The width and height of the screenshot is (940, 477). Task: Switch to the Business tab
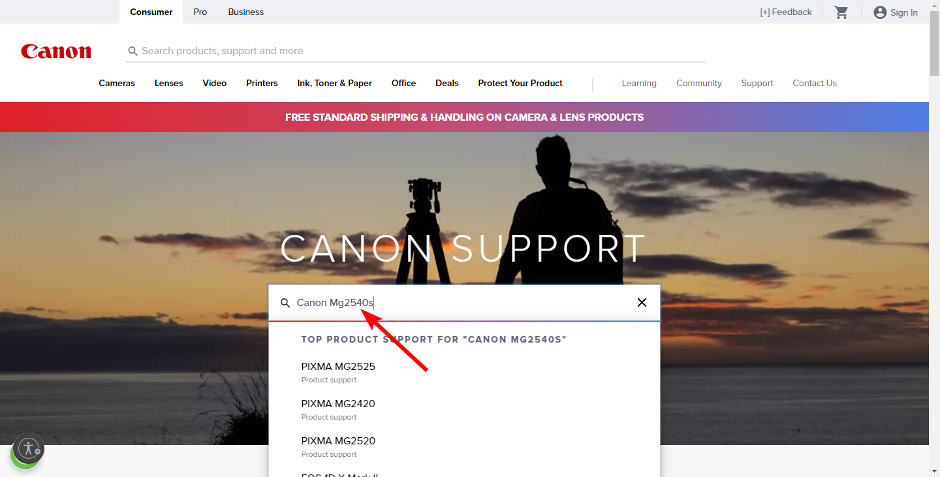click(x=246, y=12)
